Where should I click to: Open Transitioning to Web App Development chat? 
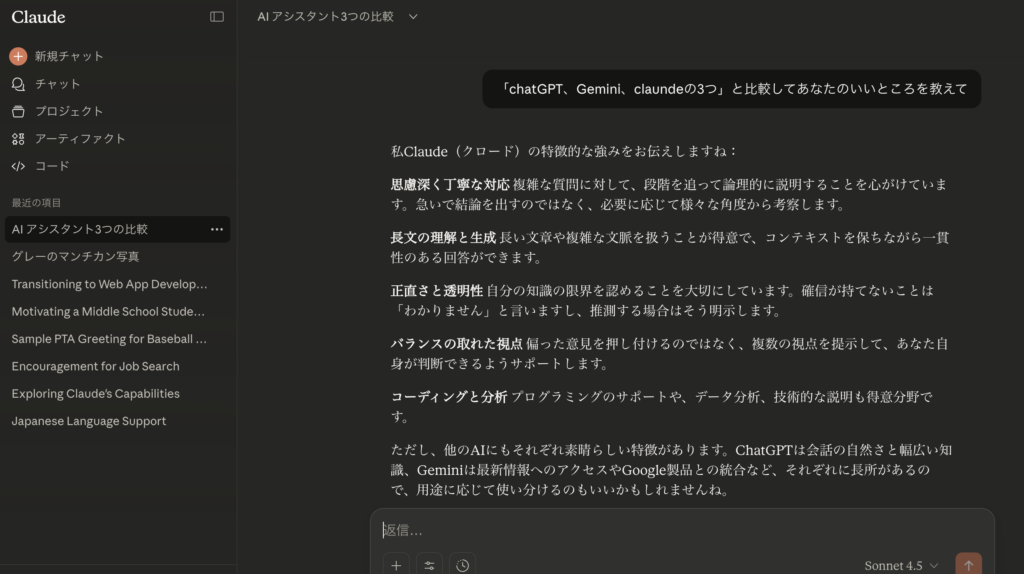point(109,284)
